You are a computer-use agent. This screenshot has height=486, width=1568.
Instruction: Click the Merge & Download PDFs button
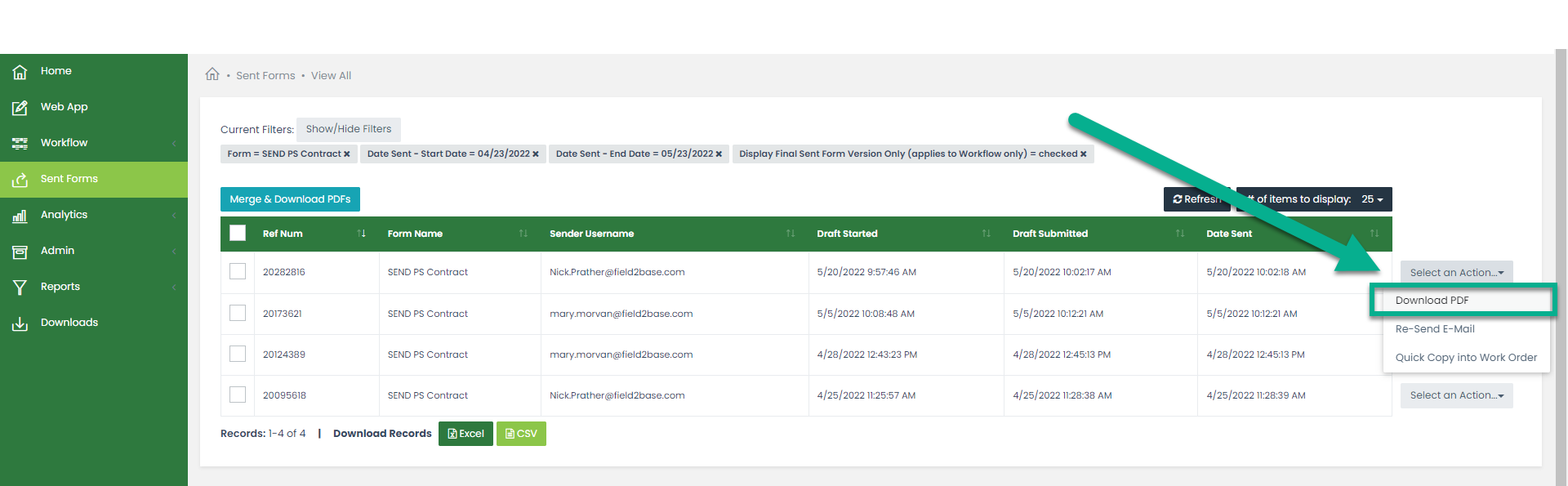pyautogui.click(x=290, y=199)
